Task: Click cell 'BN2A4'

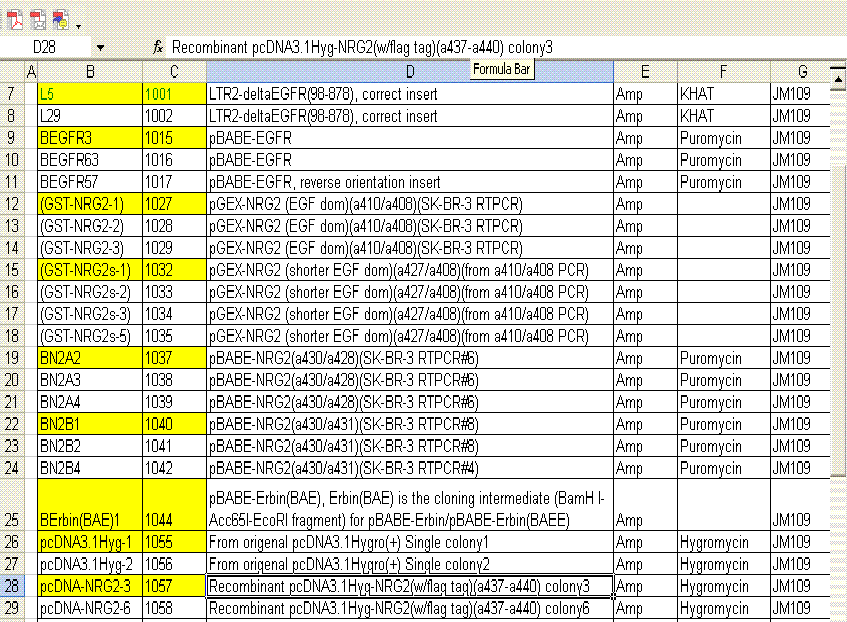Action: (90, 402)
